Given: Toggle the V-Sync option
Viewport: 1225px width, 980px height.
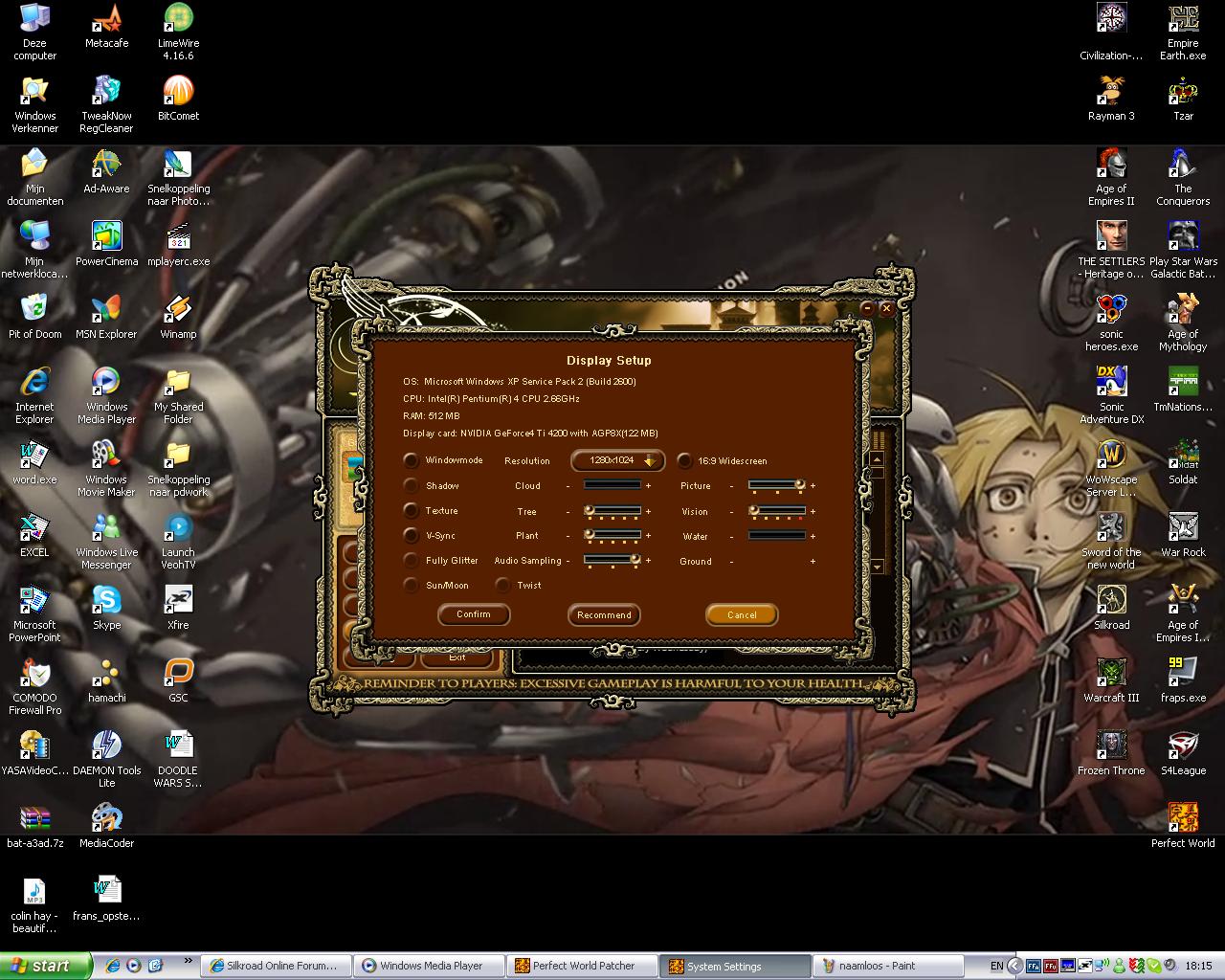Looking at the screenshot, I should coord(411,536).
